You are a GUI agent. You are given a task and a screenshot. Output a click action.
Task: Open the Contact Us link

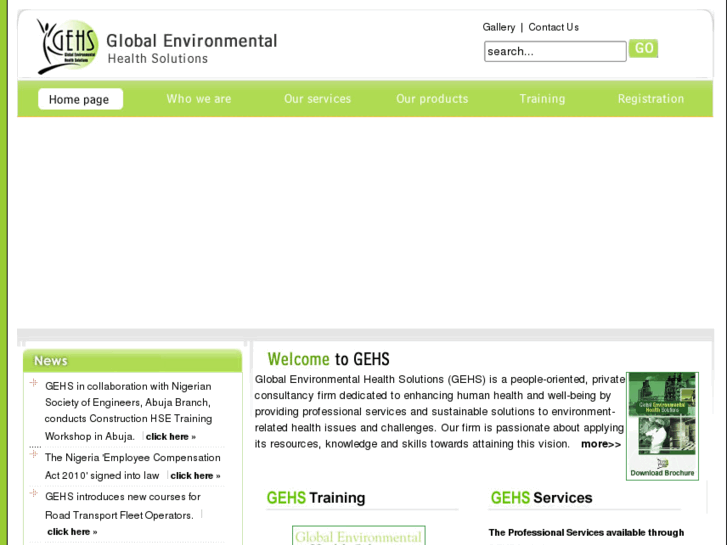pyautogui.click(x=554, y=27)
